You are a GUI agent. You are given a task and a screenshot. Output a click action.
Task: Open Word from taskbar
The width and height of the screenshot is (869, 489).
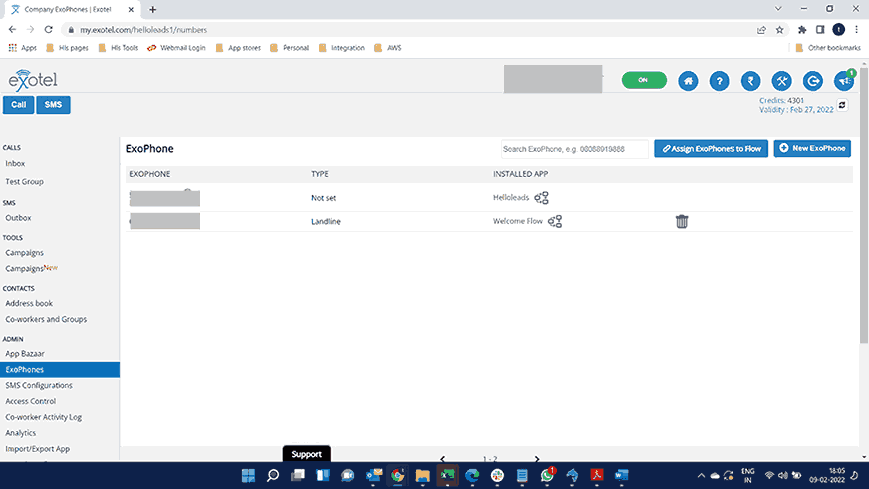click(622, 475)
